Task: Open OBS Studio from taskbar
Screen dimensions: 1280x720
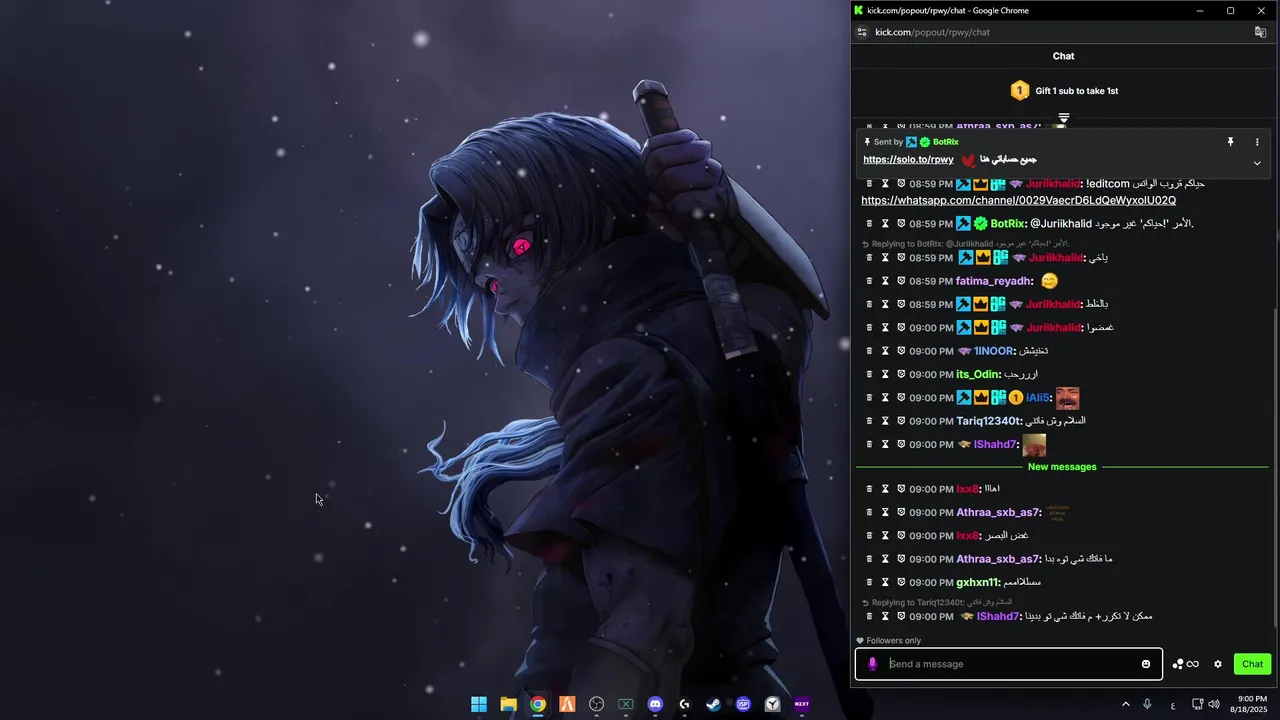Action: click(x=597, y=704)
